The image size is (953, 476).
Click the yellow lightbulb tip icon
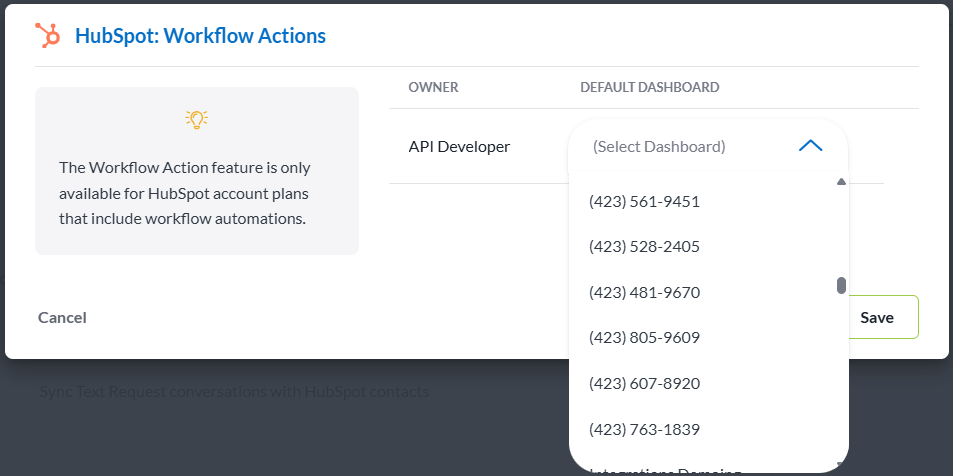pyautogui.click(x=197, y=119)
